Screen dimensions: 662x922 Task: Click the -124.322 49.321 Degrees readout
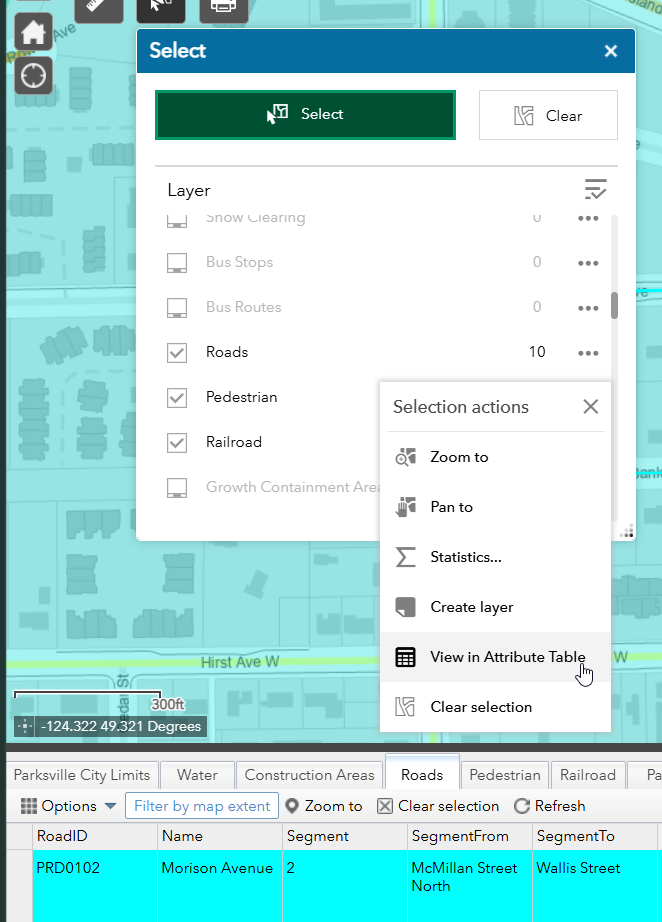[x=121, y=727]
